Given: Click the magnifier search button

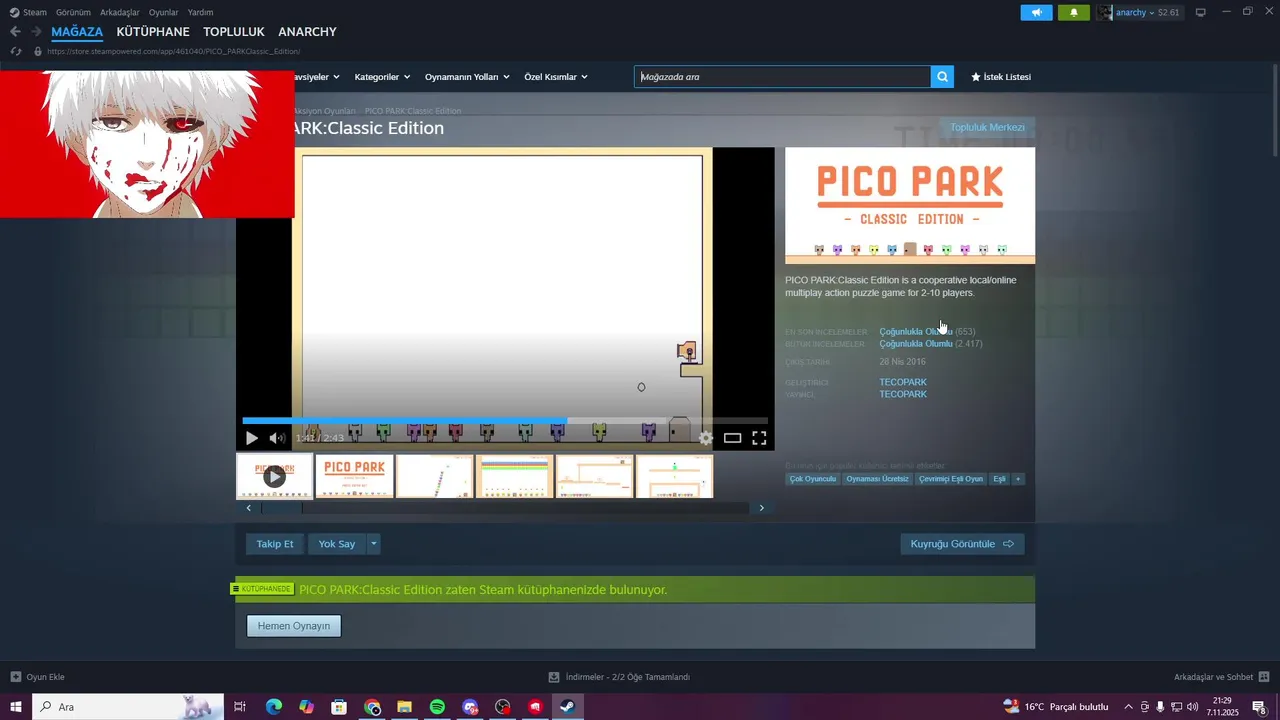Looking at the screenshot, I should point(942,77).
